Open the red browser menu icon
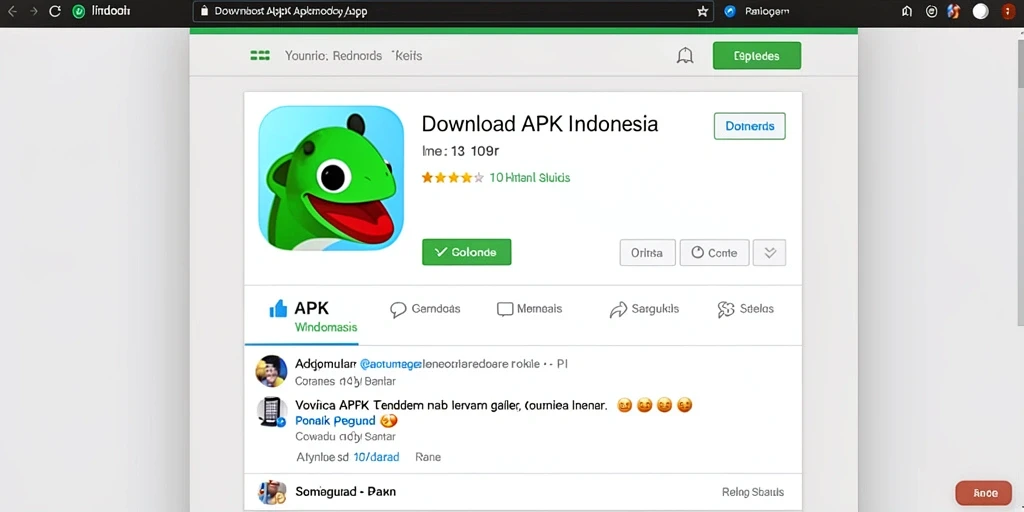The width and height of the screenshot is (1024, 512). pos(1008,11)
